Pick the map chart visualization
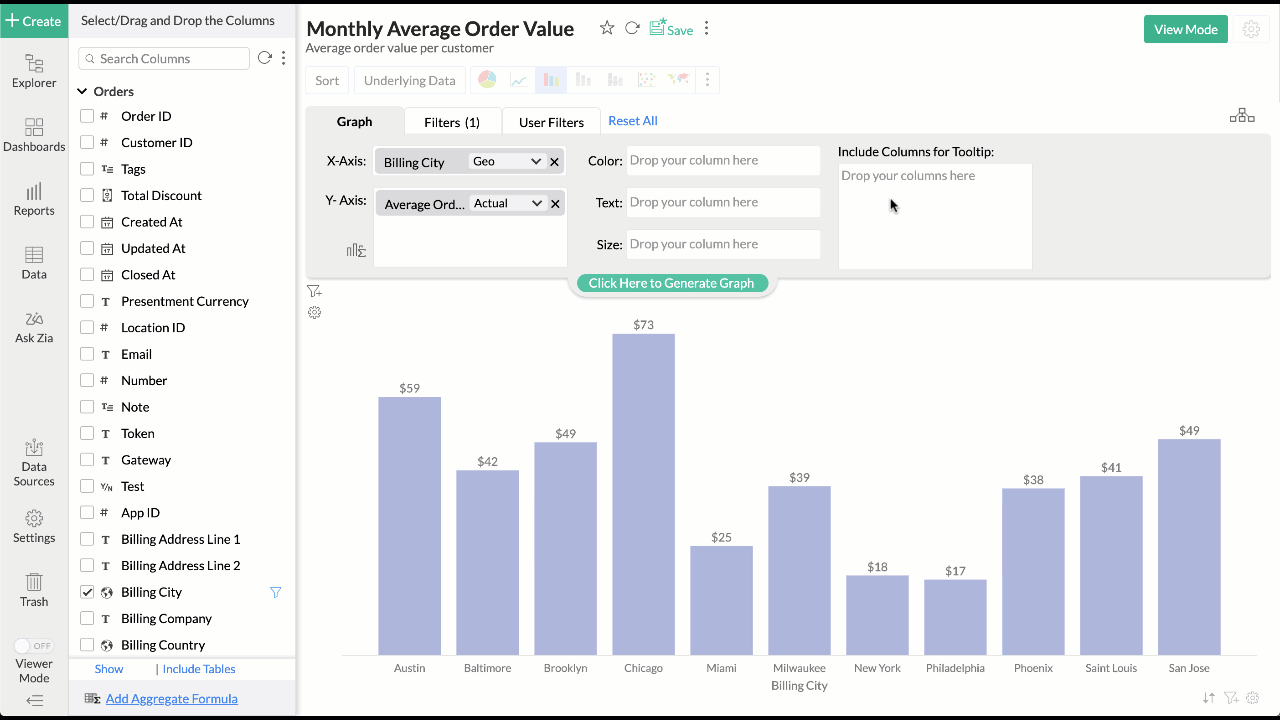1280x720 pixels. 678,79
